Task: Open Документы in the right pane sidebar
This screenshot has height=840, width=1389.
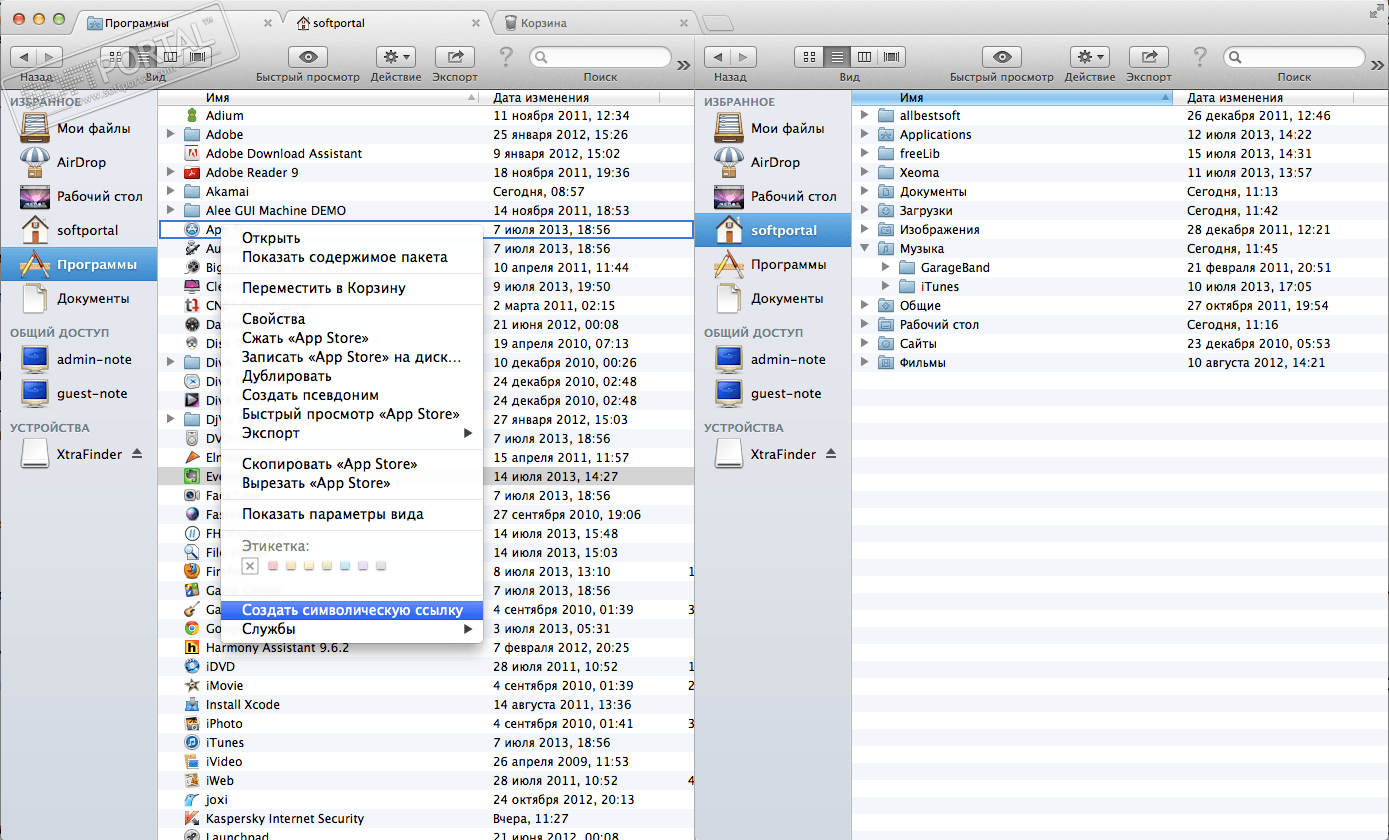Action: [773, 298]
